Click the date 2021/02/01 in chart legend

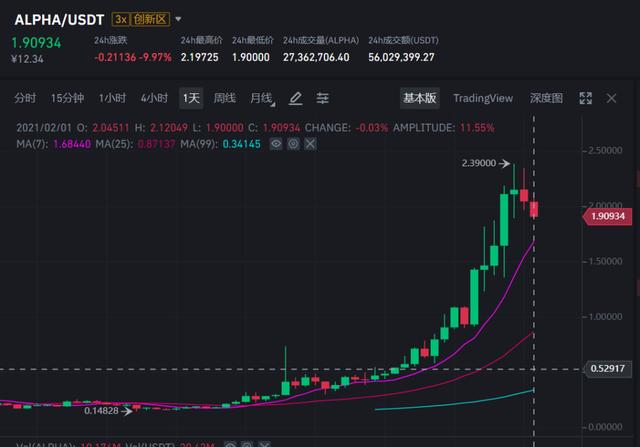[44, 128]
